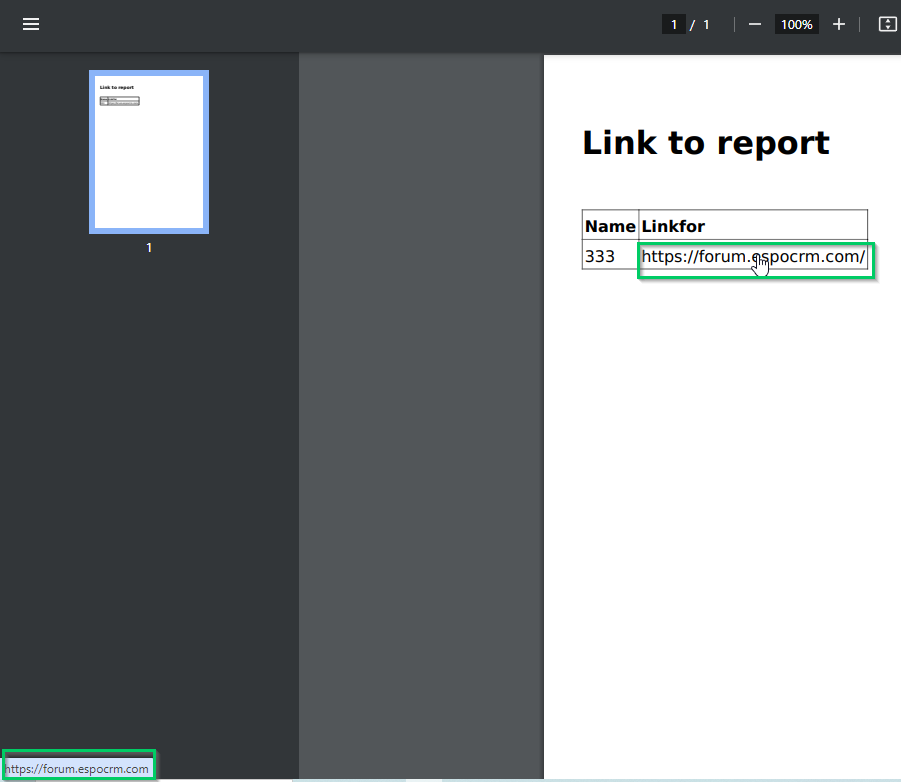
Task: Click the 100% zoom level field
Action: 796,24
